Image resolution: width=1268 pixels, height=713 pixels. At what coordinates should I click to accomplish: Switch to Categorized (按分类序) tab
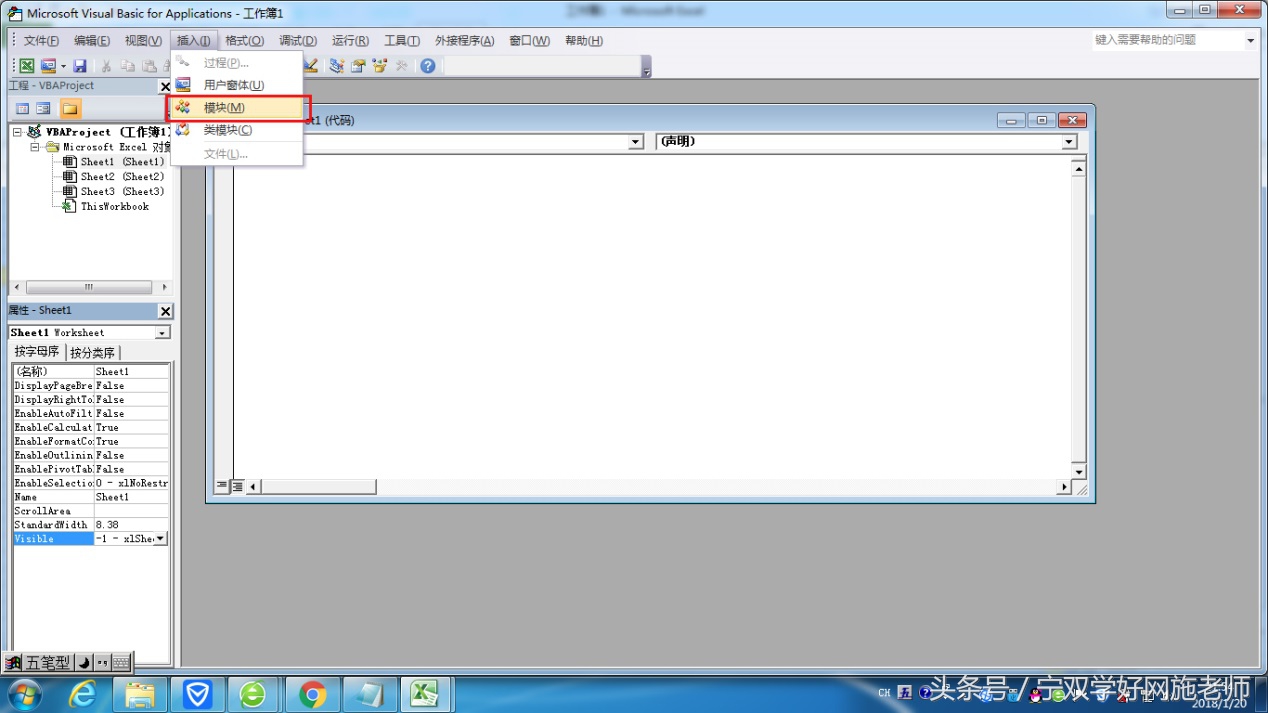click(93, 352)
